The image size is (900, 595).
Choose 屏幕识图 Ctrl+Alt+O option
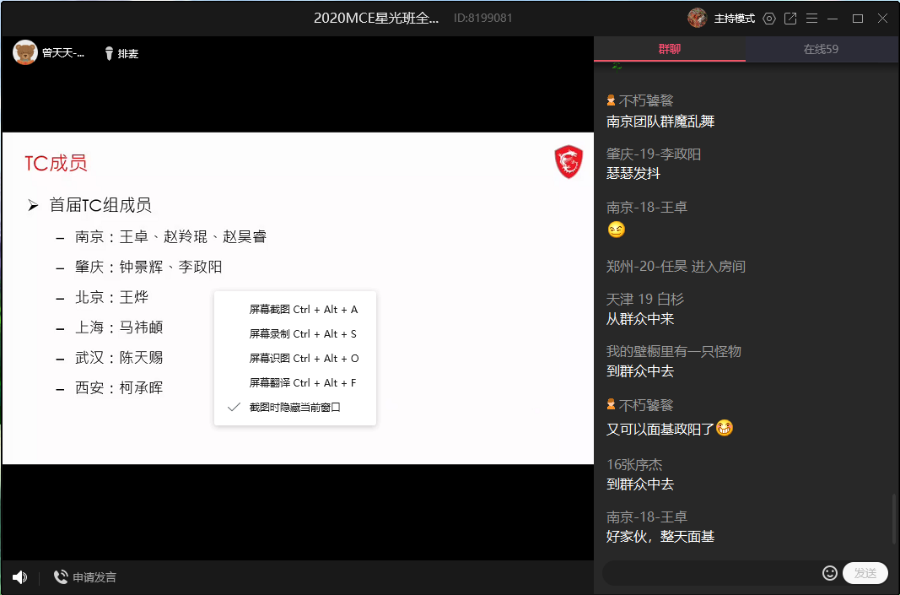click(302, 358)
